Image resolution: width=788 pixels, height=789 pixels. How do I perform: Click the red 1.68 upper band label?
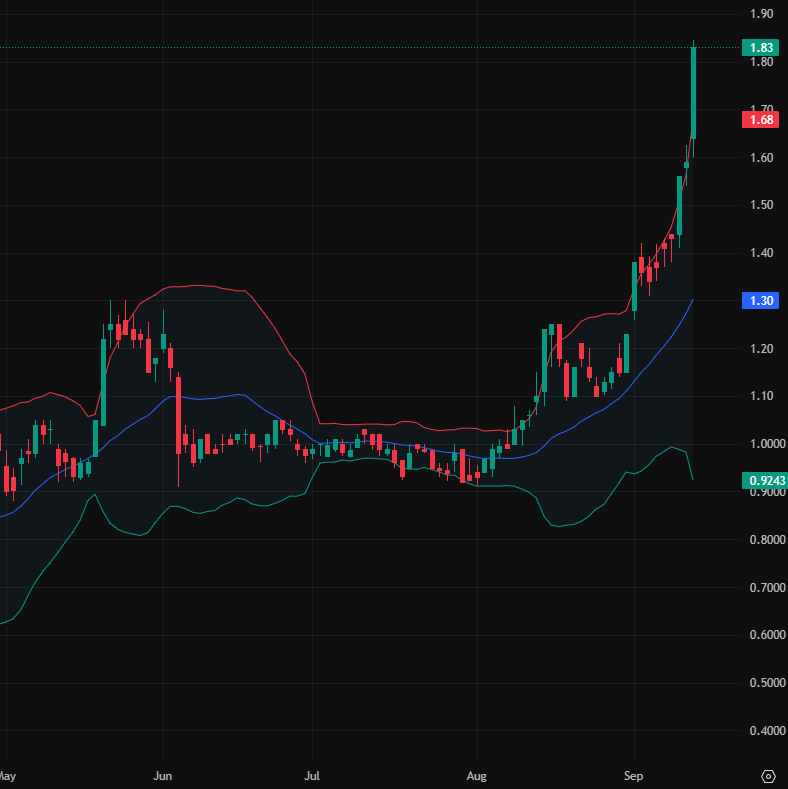[760, 120]
